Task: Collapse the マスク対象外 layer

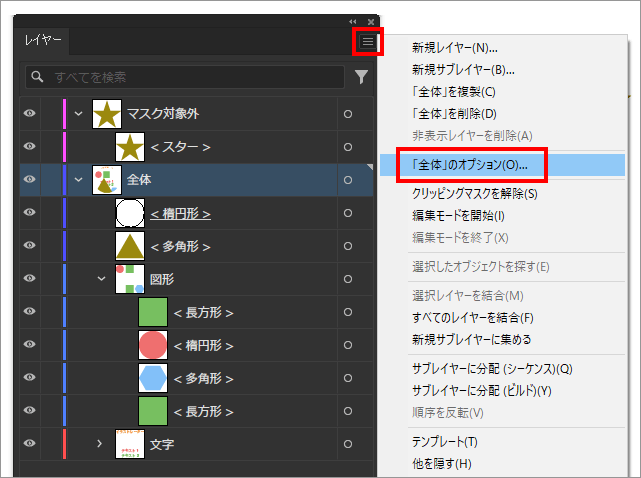Action: pos(78,114)
